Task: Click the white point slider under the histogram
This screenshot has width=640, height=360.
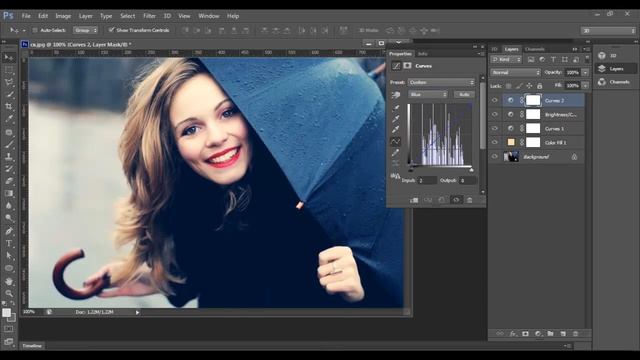Action: click(471, 170)
